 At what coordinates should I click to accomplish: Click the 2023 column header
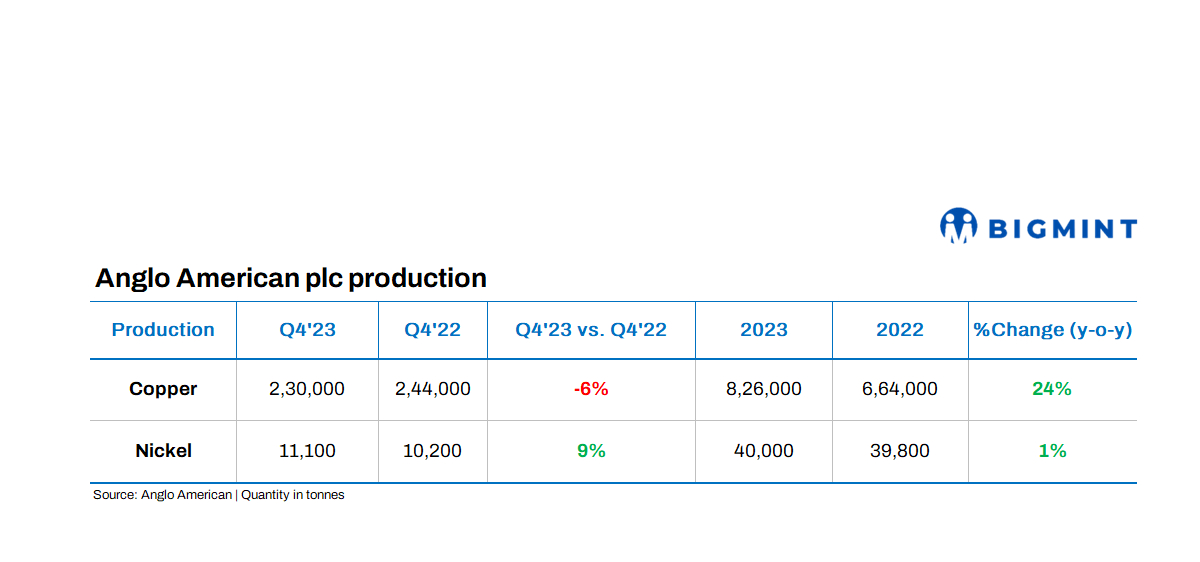point(764,330)
